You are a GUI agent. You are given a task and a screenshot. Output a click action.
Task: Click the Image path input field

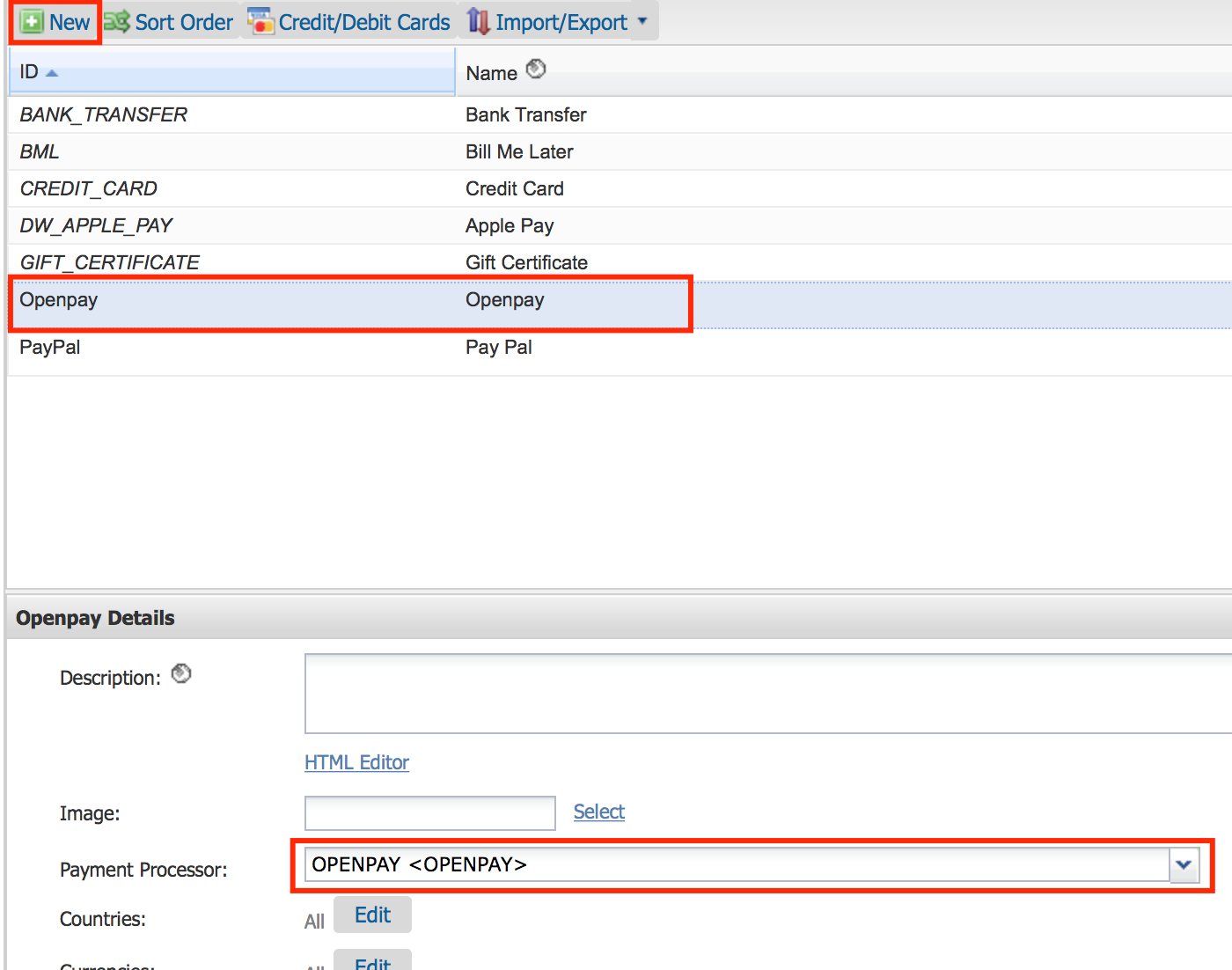(429, 813)
